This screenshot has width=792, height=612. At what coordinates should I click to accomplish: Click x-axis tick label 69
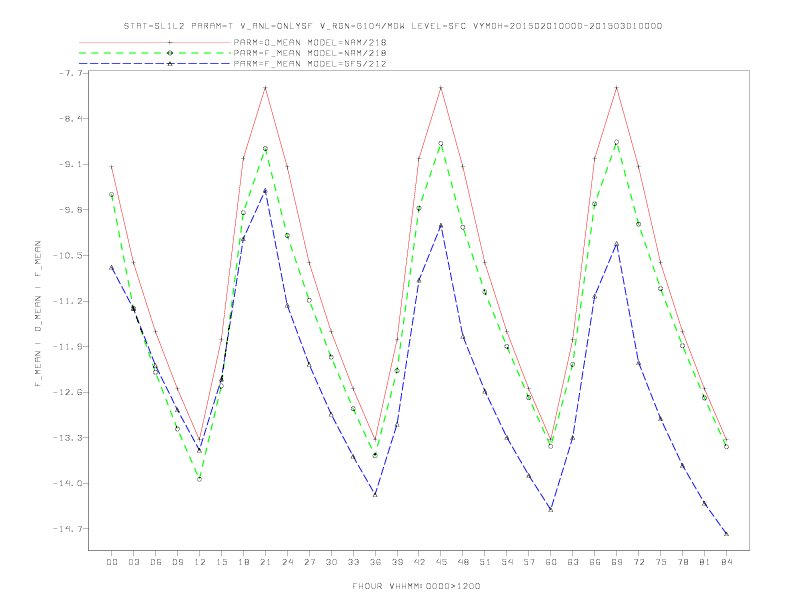click(617, 562)
